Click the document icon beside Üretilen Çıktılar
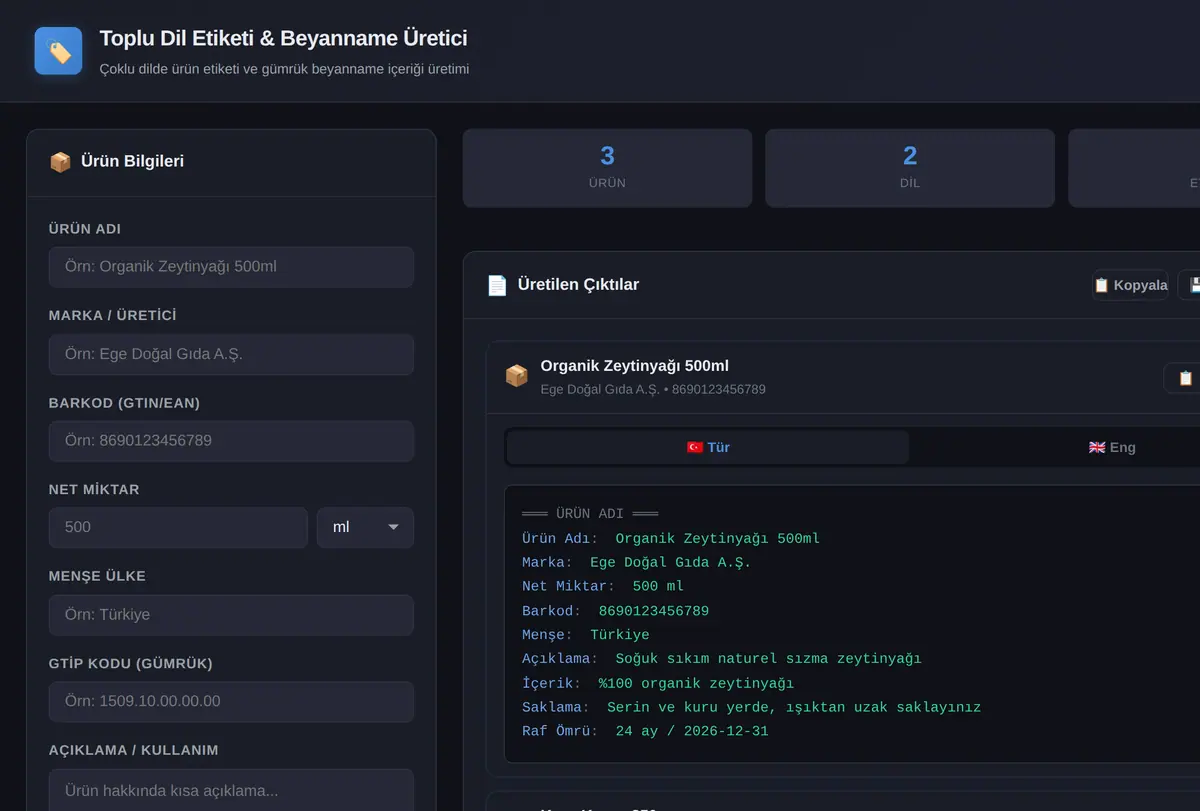Image resolution: width=1200 pixels, height=811 pixels. tap(497, 285)
